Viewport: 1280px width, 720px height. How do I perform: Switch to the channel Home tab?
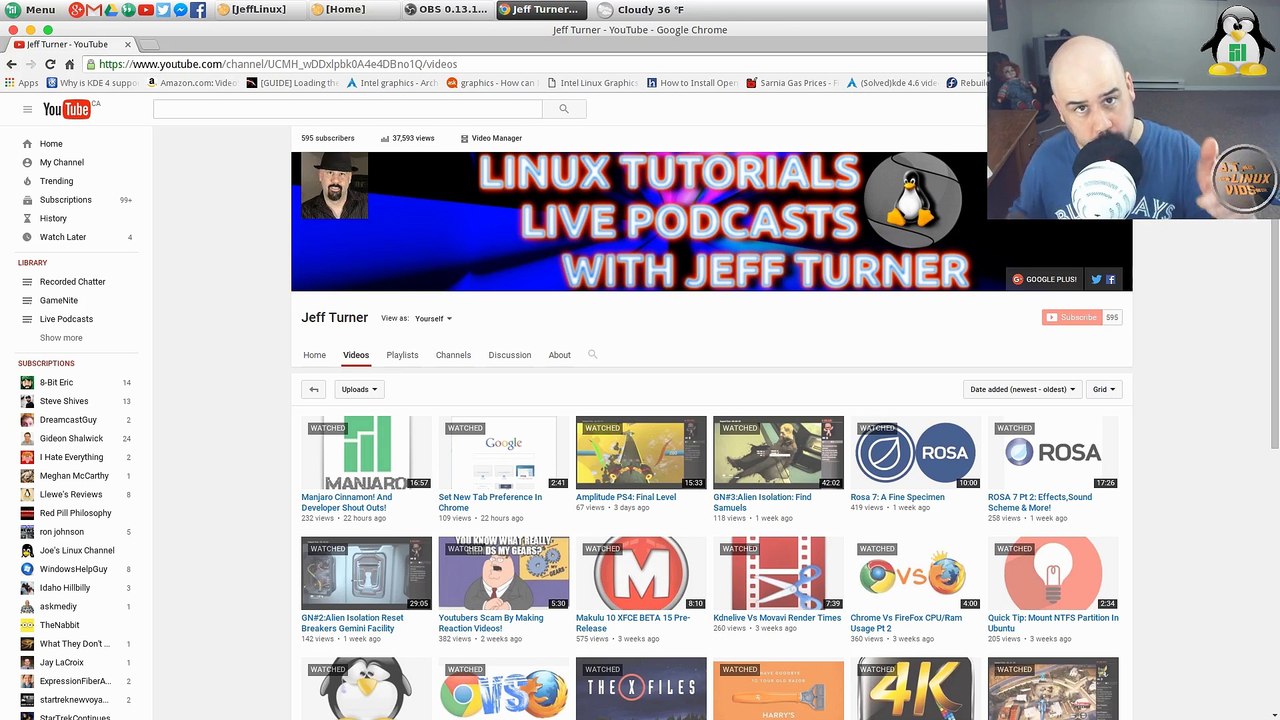coord(314,355)
